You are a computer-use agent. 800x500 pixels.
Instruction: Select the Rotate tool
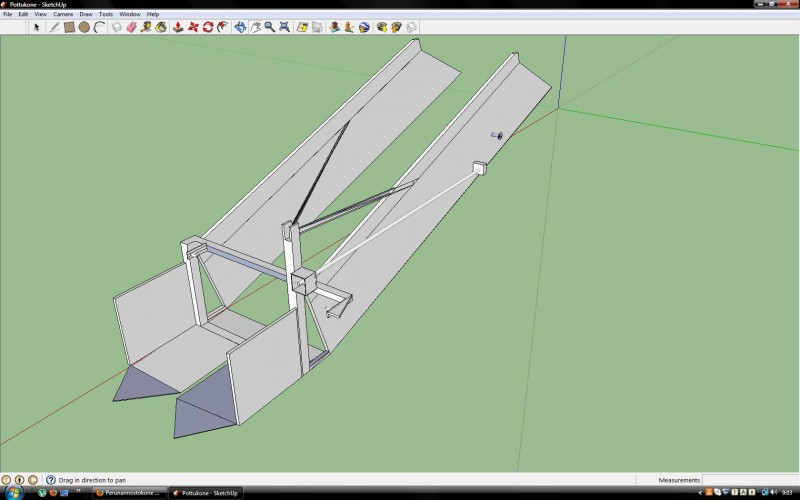click(x=208, y=27)
